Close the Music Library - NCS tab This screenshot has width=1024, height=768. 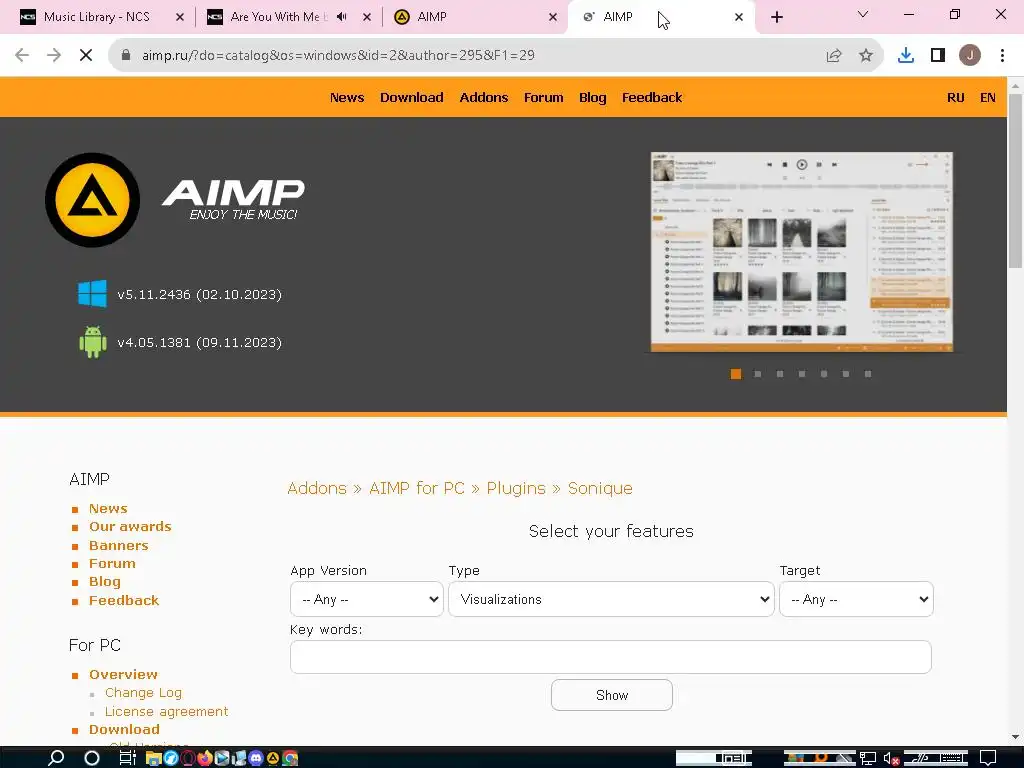click(x=180, y=17)
